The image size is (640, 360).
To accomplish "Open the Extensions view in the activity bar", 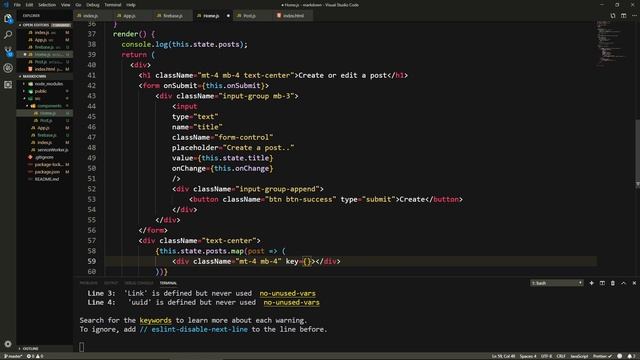I will [x=8, y=84].
